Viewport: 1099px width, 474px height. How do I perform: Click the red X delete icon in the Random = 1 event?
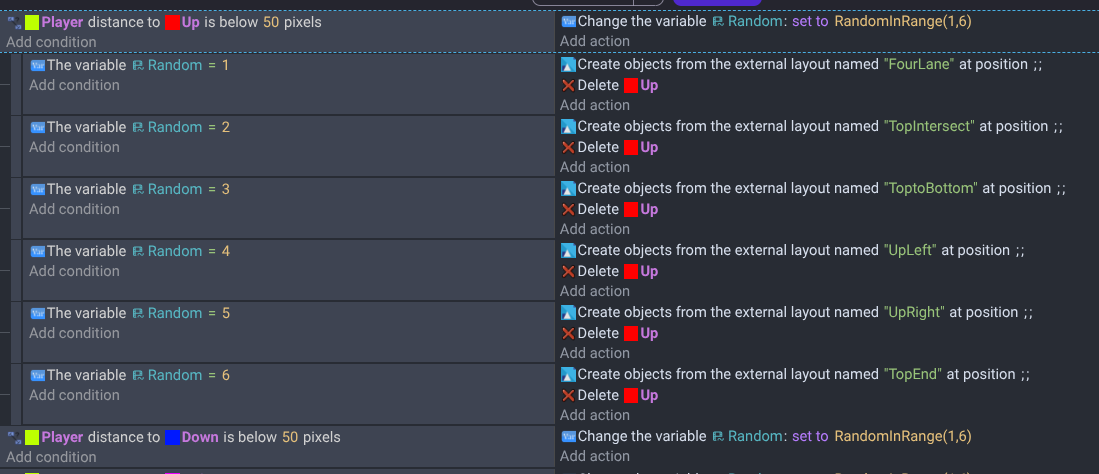568,85
